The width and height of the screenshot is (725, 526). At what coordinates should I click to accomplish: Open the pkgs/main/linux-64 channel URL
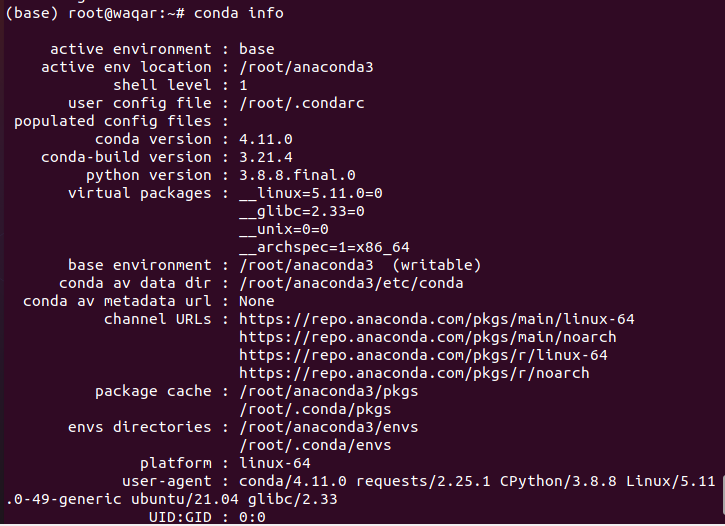click(436, 319)
